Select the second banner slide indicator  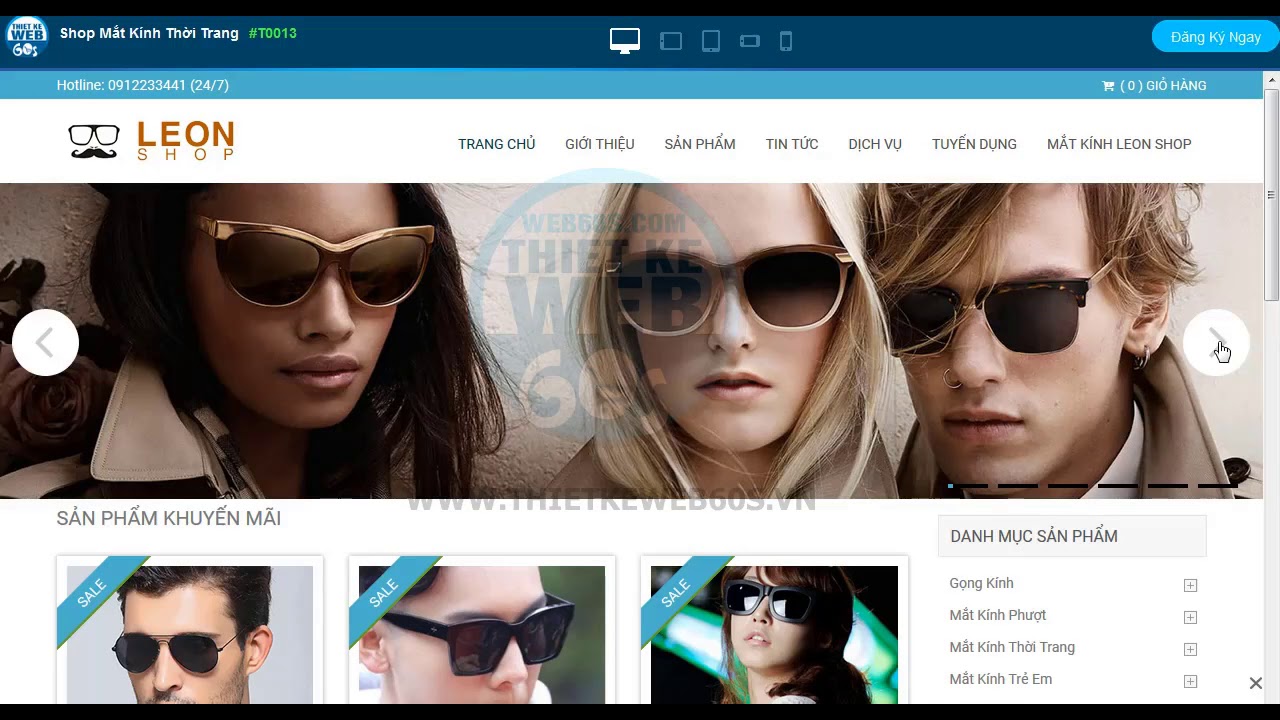pos(1017,486)
